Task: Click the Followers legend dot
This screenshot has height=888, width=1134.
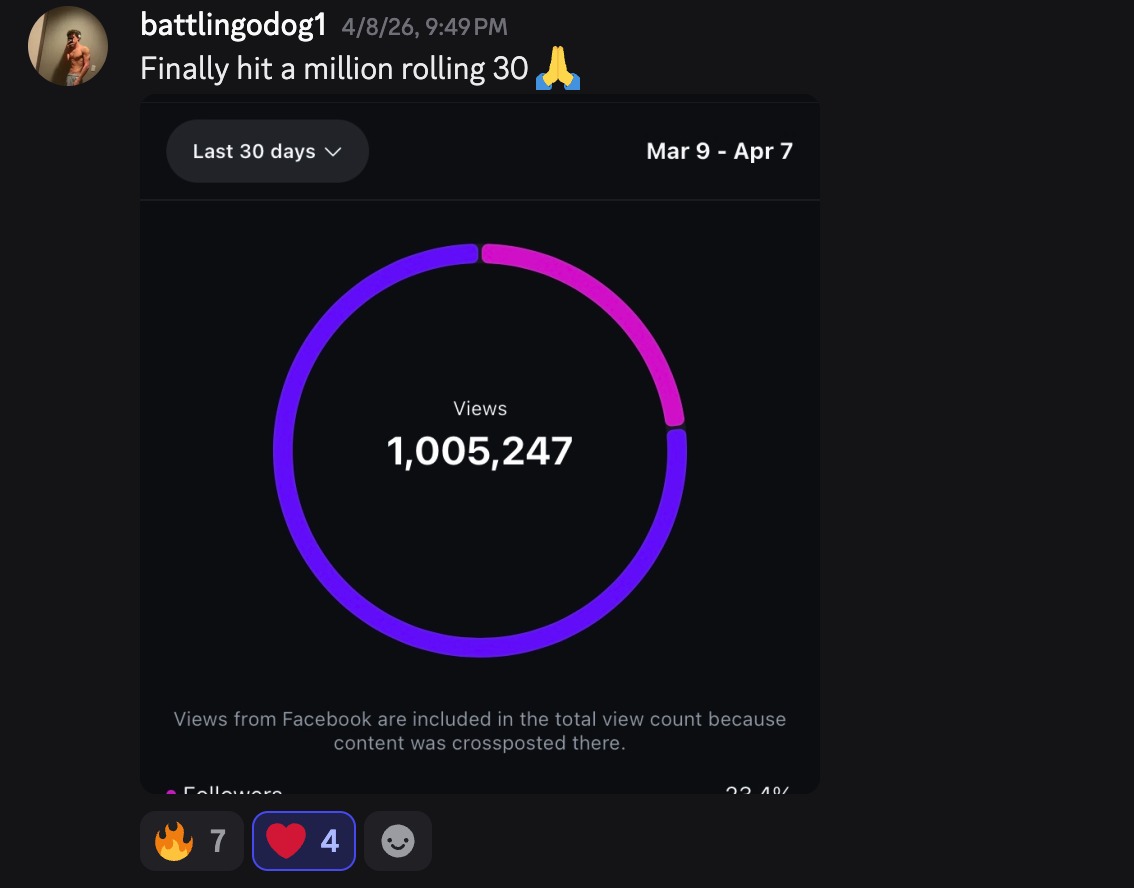Action: (x=171, y=791)
